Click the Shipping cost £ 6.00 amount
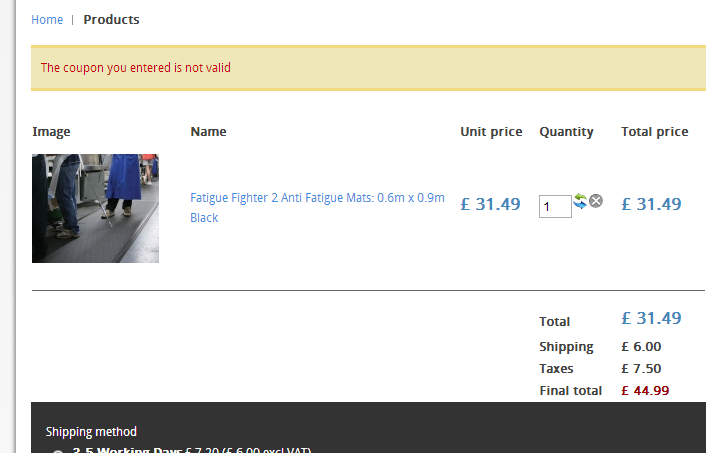 click(x=641, y=347)
